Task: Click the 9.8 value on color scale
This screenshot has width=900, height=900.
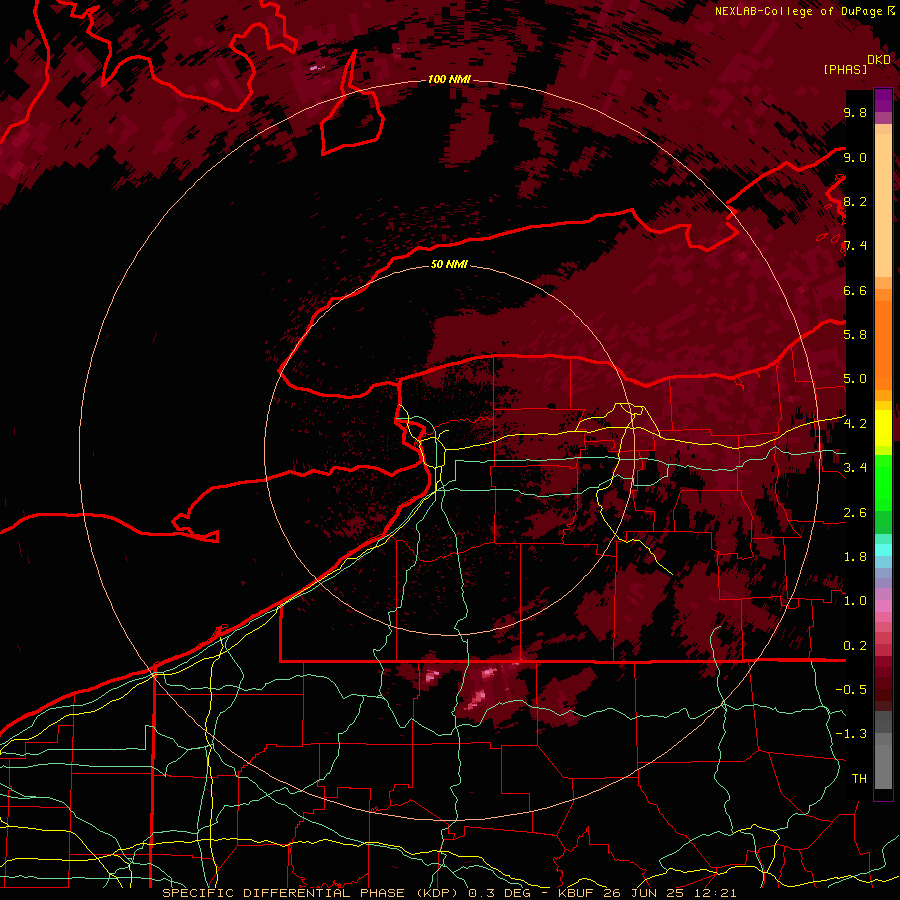Action: (855, 112)
